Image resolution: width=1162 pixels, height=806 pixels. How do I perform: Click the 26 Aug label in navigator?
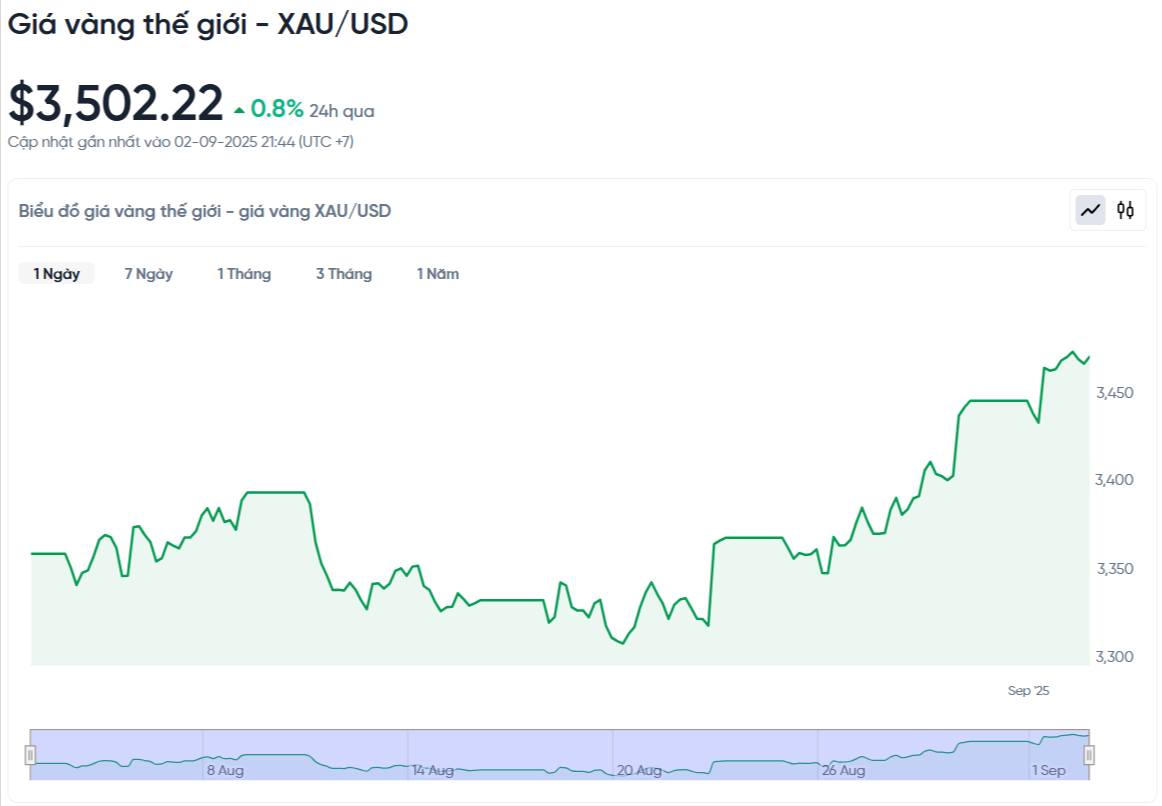(x=843, y=770)
